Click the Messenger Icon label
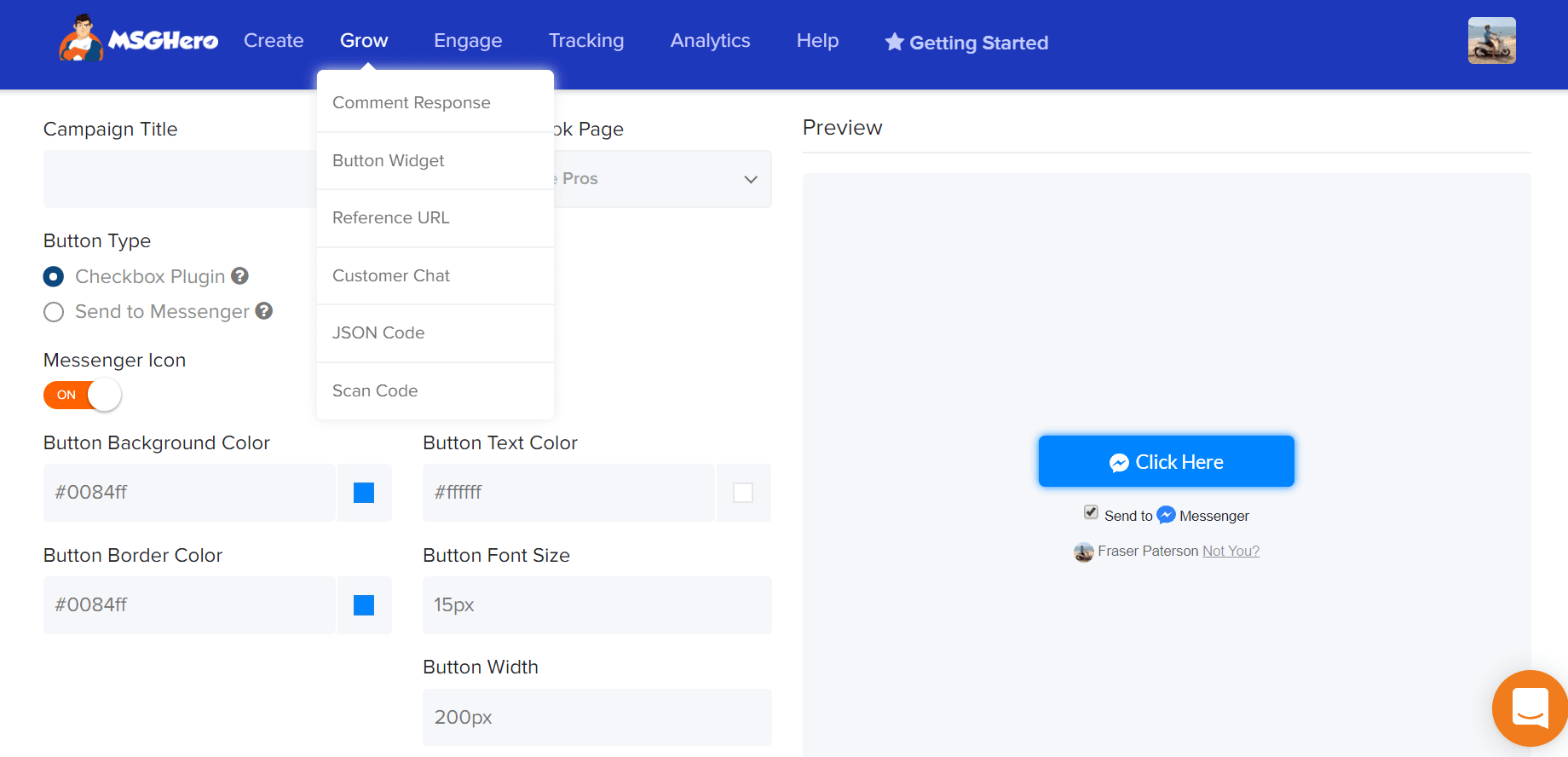Viewport: 1568px width, 757px height. 114,360
